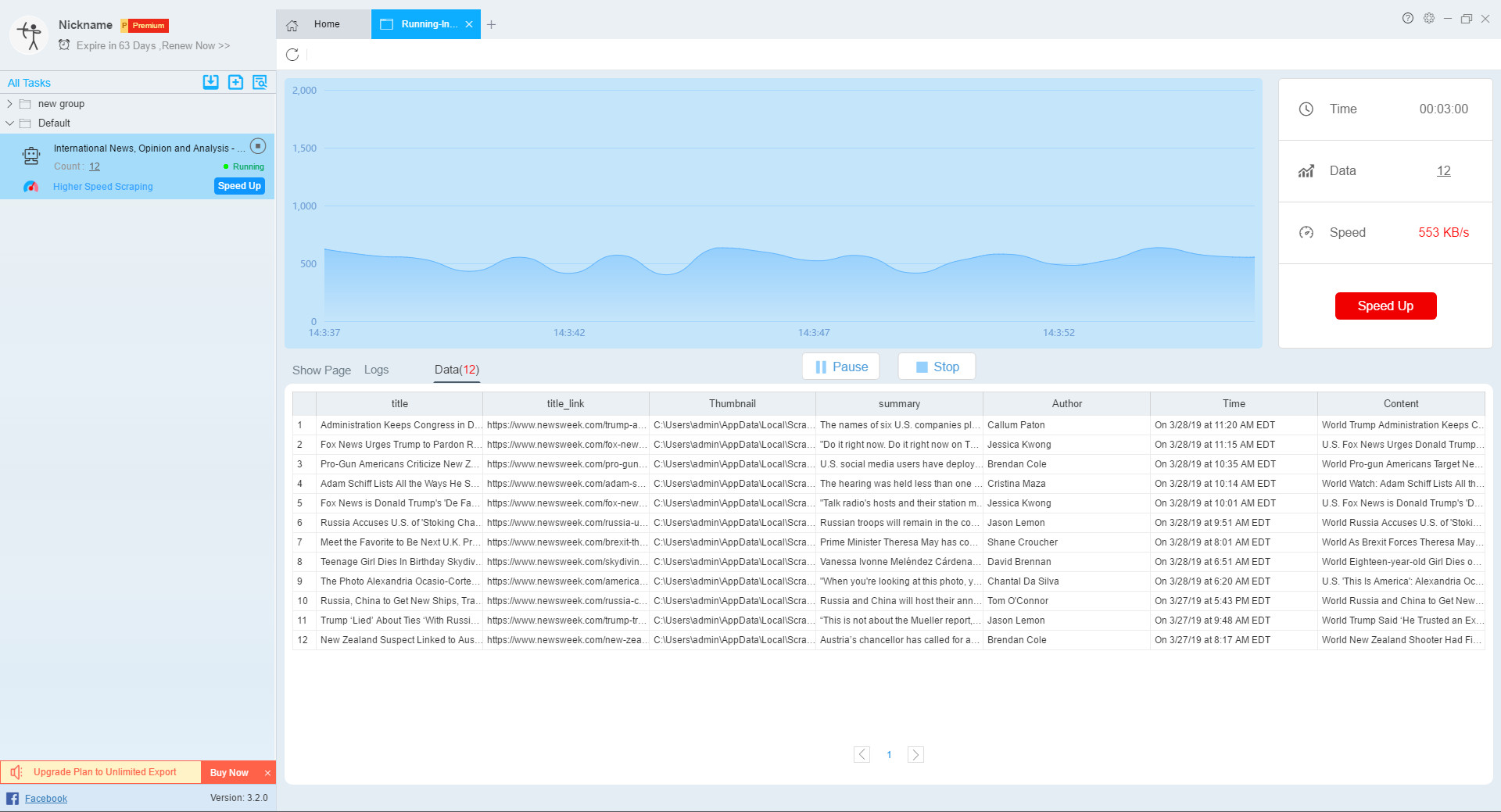
Task: Click the Upgrade Plan to Unlimited Export text
Action: tap(105, 772)
